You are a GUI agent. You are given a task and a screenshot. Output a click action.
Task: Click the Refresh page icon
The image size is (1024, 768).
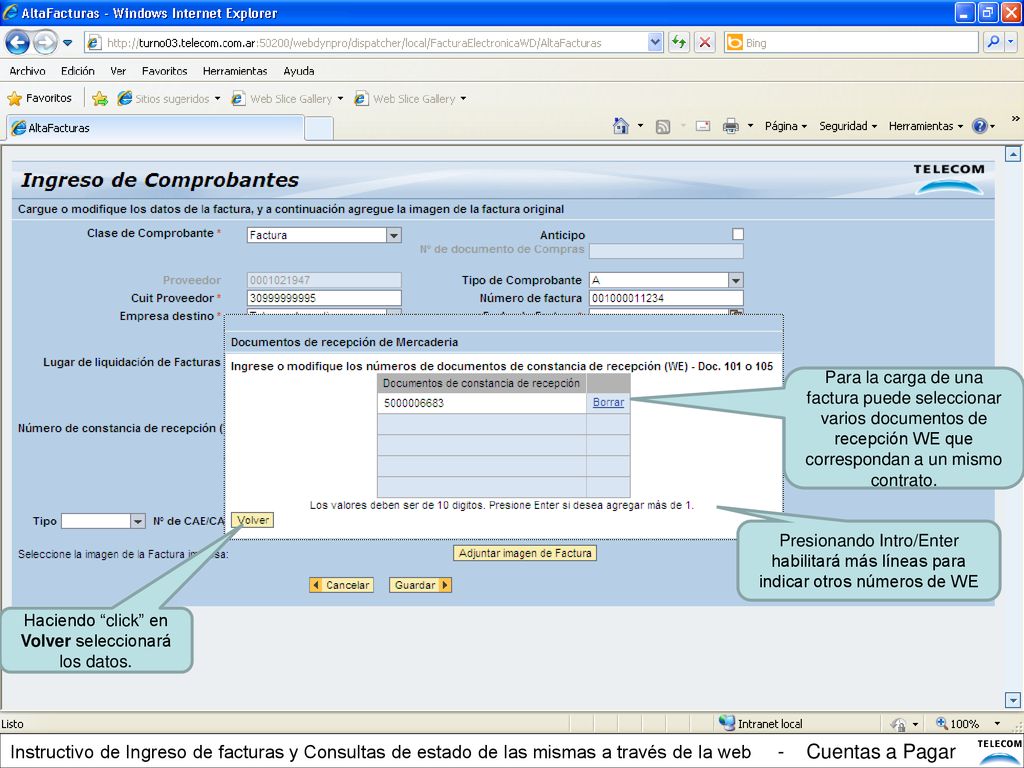[x=679, y=43]
